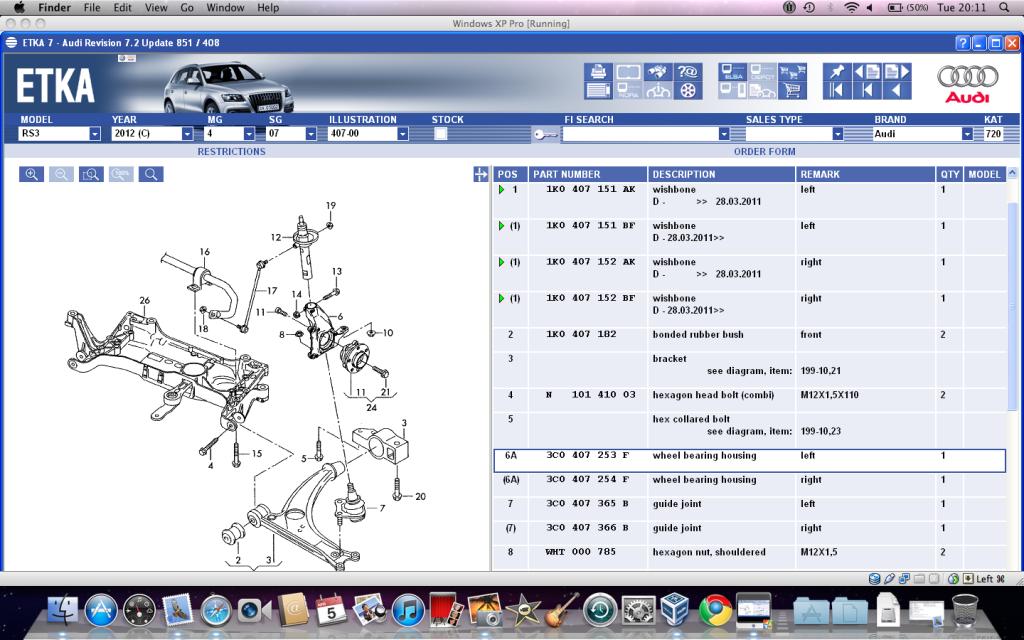
Task: Expand the ILLUSTRATION dropdown 407-00
Action: click(x=403, y=134)
